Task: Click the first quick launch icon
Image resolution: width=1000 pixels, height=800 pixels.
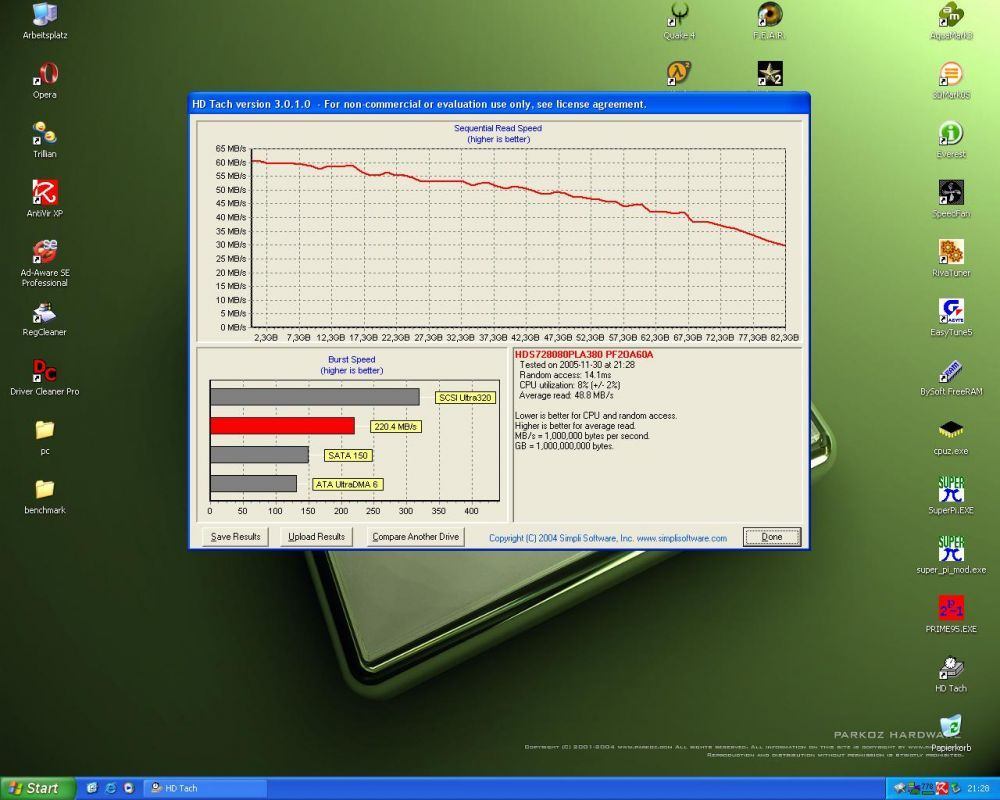Action: click(x=92, y=789)
